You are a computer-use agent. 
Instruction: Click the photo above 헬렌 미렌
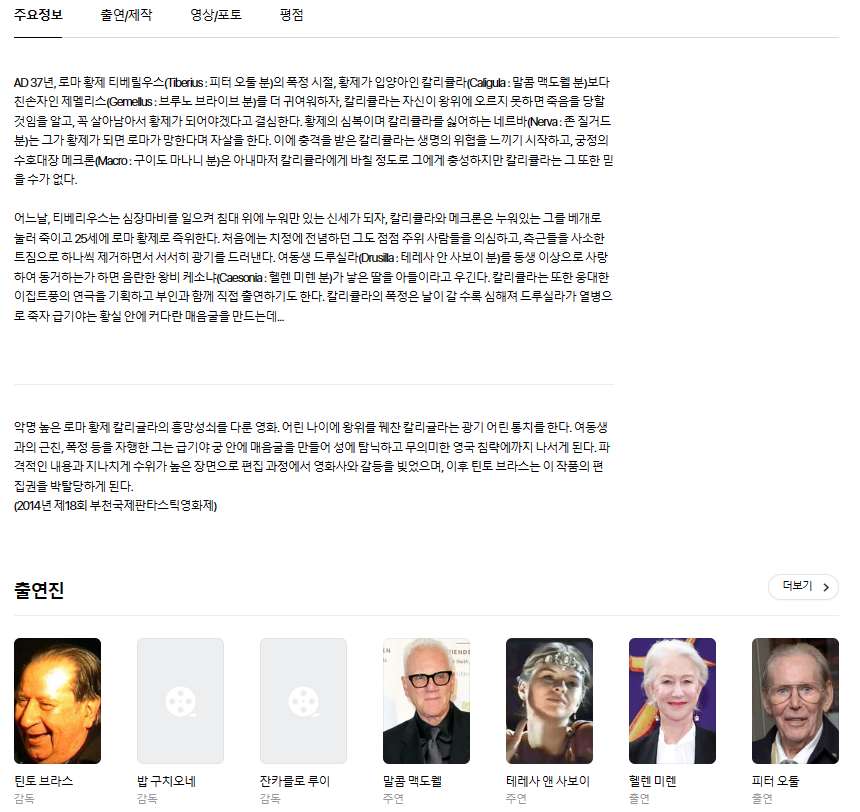672,701
